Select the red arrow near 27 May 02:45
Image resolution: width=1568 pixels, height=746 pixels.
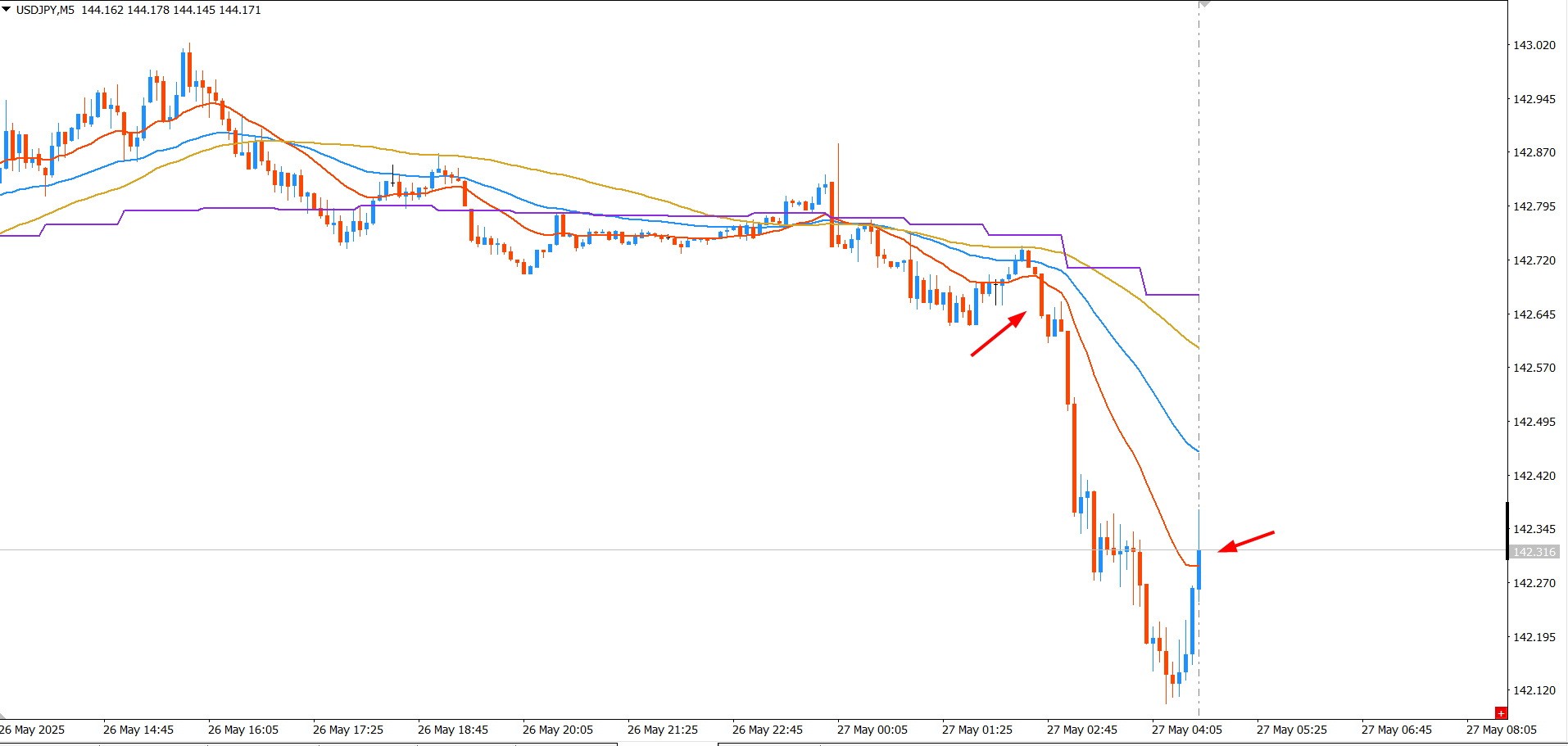pyautogui.click(x=999, y=333)
